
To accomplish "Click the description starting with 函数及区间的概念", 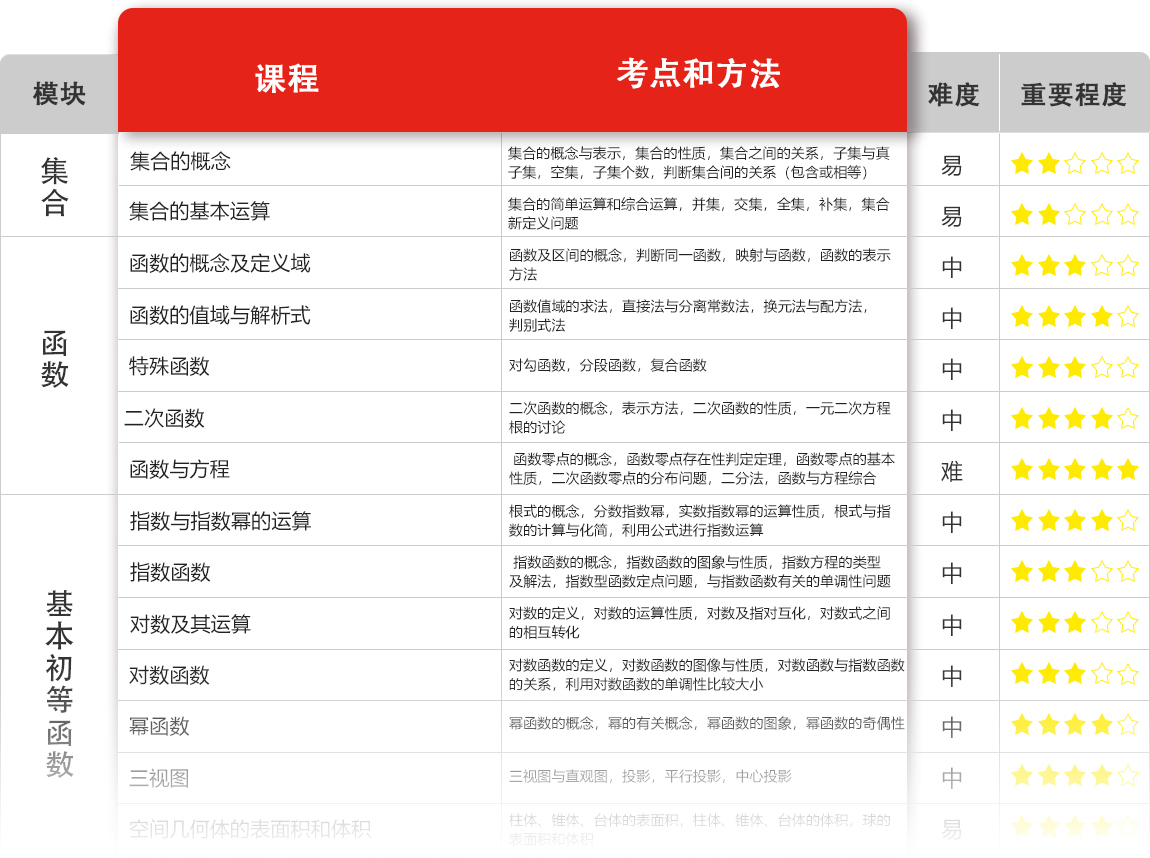I will tap(700, 264).
